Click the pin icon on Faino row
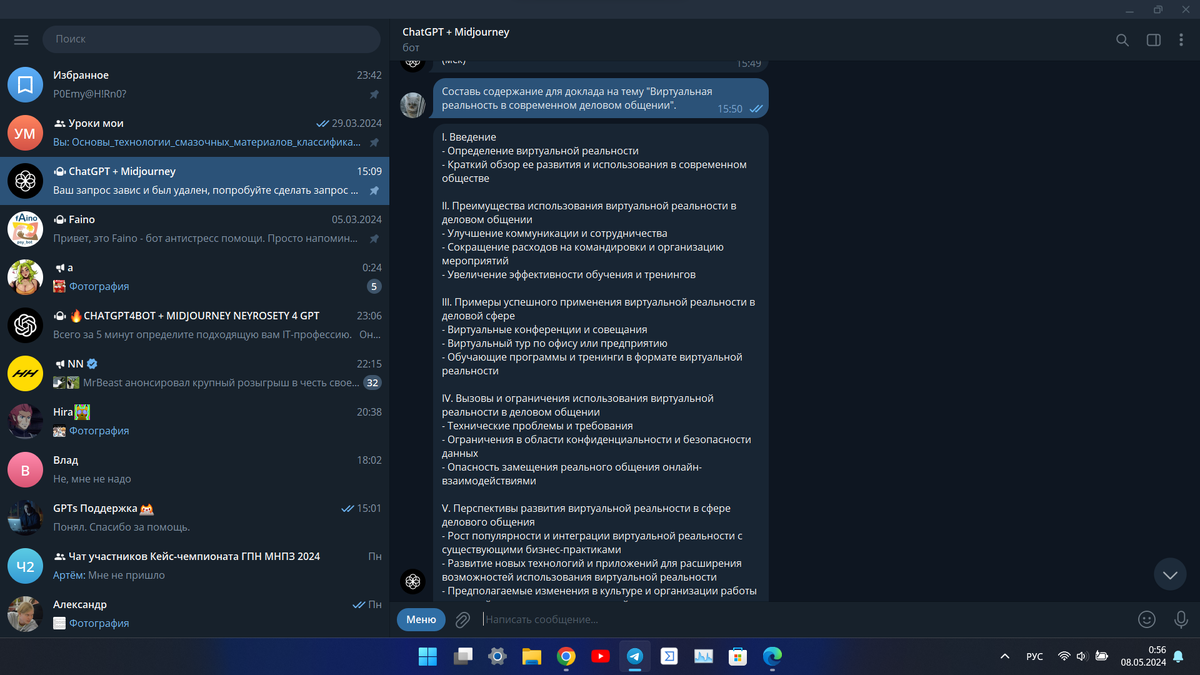 coord(374,239)
